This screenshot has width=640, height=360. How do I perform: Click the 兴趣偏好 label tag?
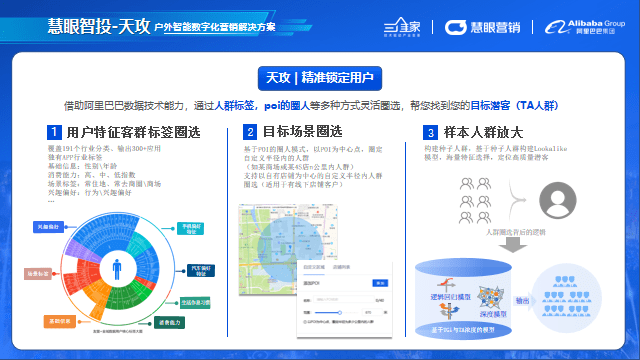tap(48, 227)
